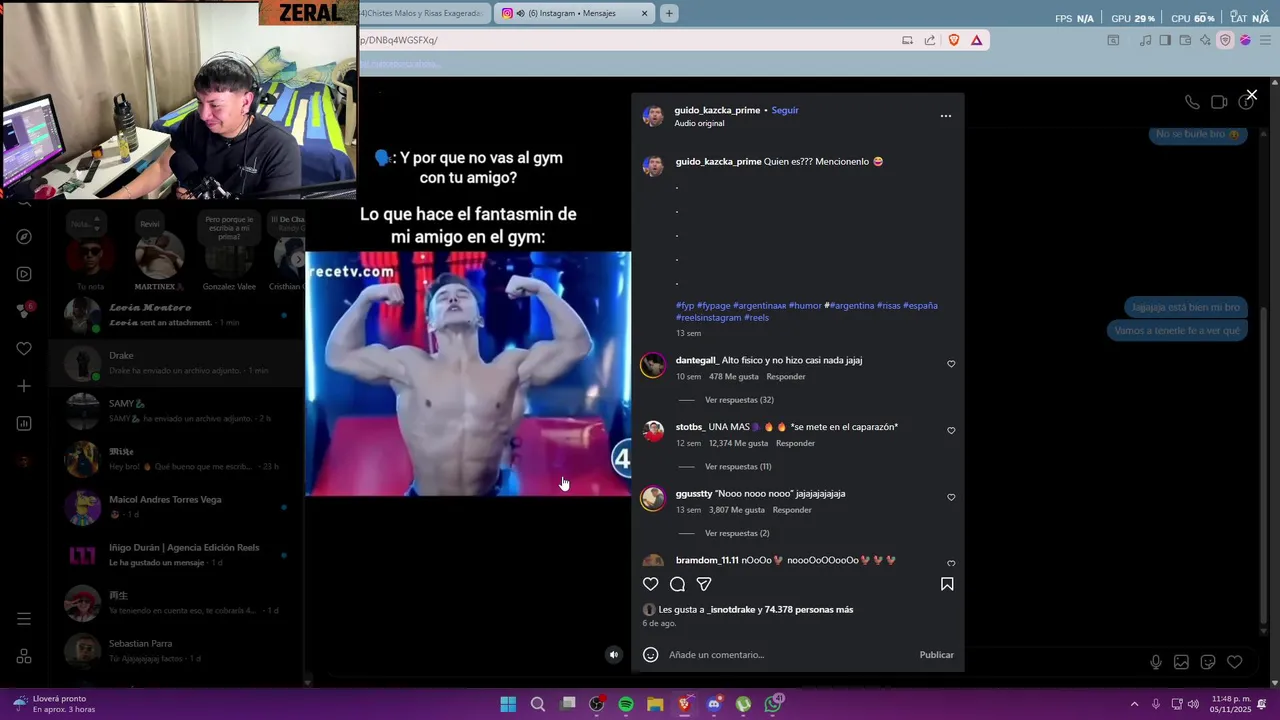The height and width of the screenshot is (720, 1280).
Task: Click the Brave Rewards triangle icon
Action: pos(976,40)
